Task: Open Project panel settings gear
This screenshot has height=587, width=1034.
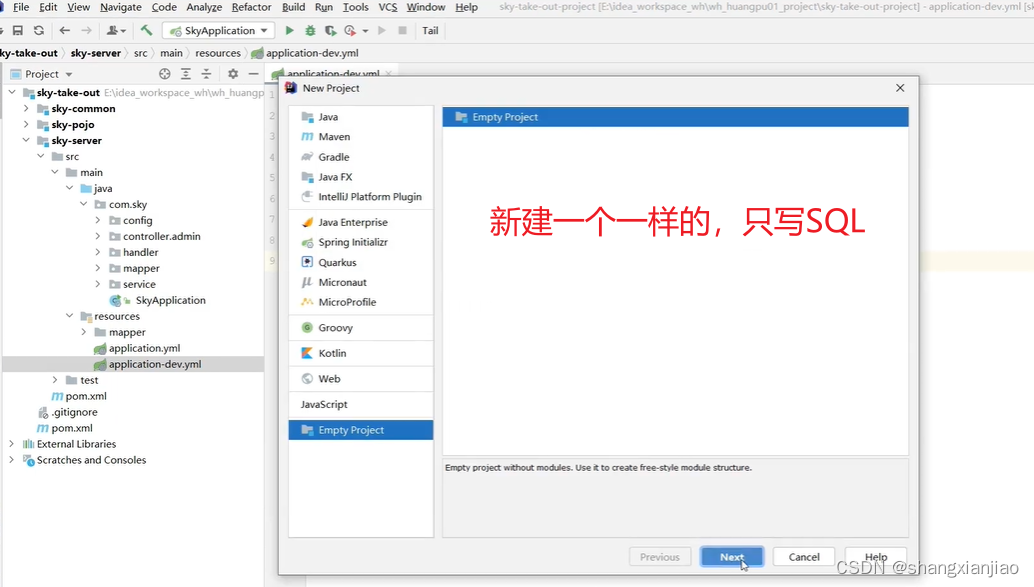Action: point(233,74)
